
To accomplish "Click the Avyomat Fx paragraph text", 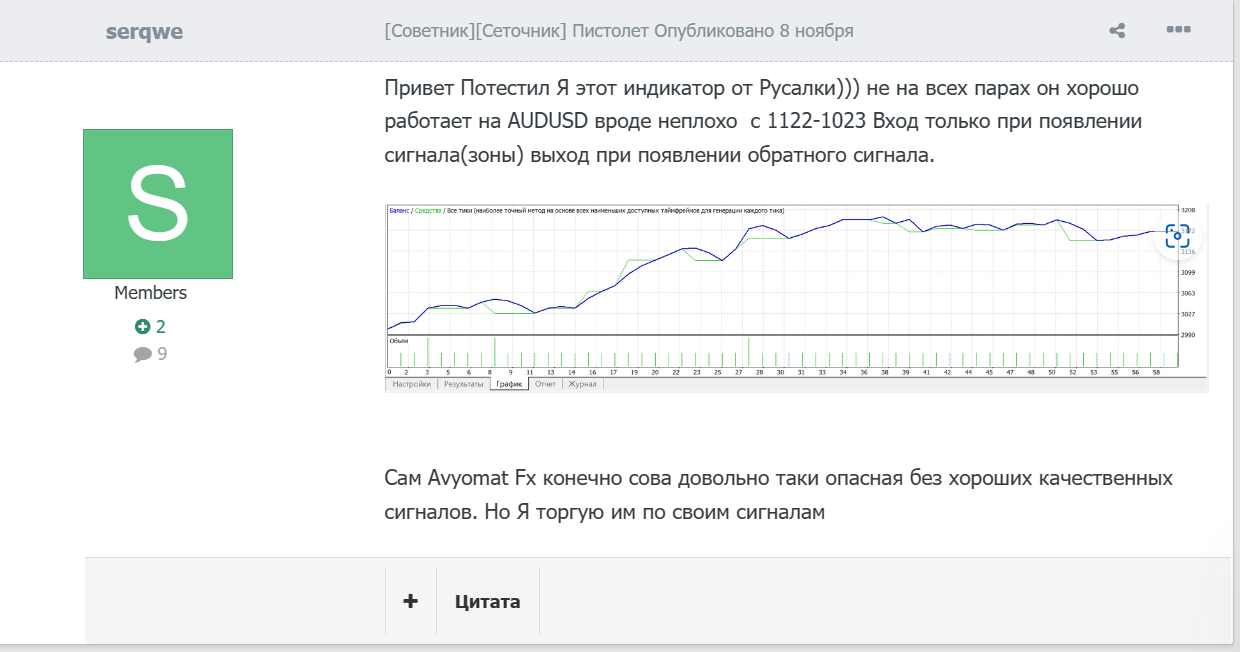I will 778,495.
